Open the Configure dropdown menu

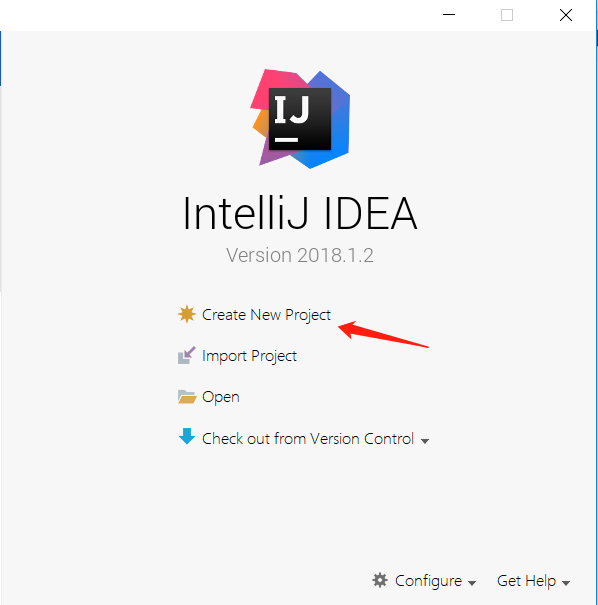click(x=428, y=581)
